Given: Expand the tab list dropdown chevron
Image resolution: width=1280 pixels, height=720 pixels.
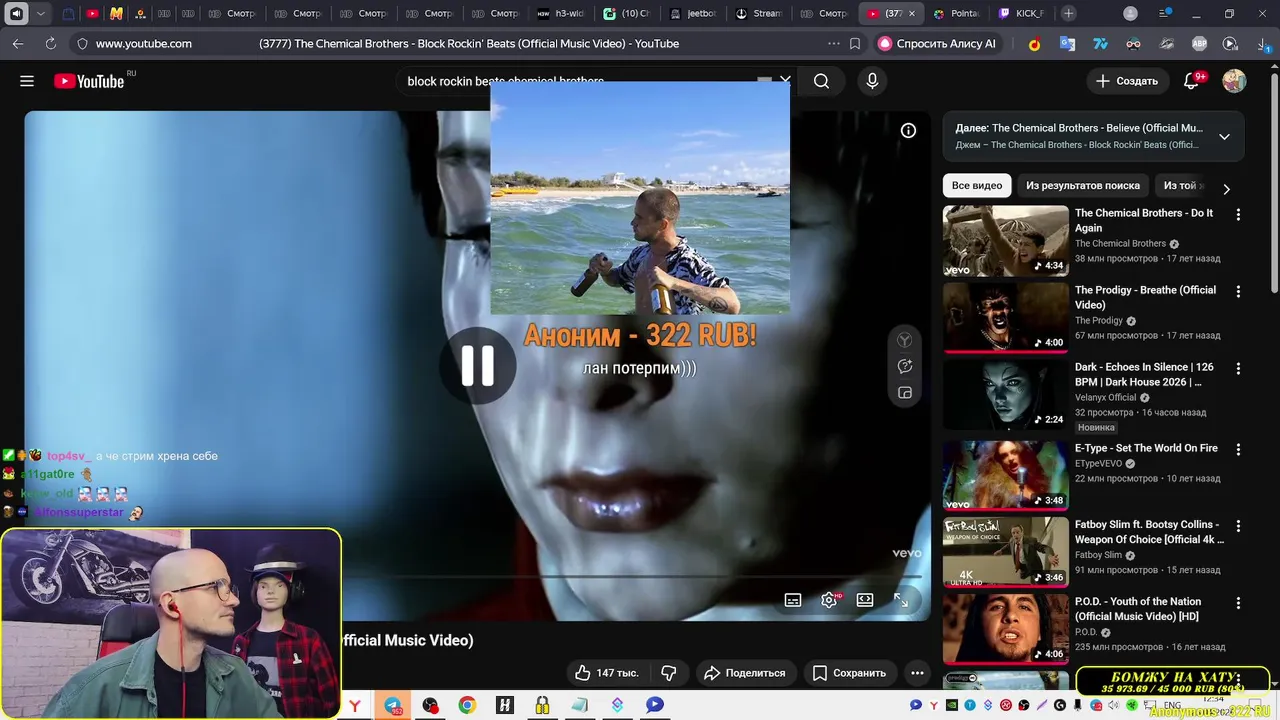Looking at the screenshot, I should coord(41,14).
